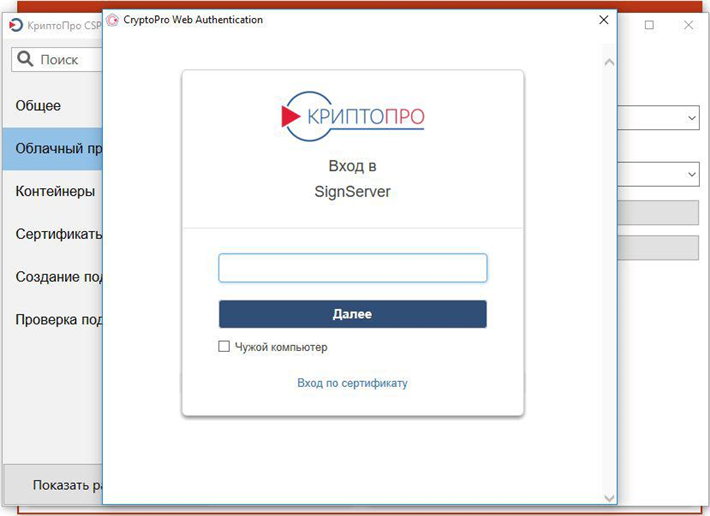Click the magnifier search icon in CSP window

(25, 59)
